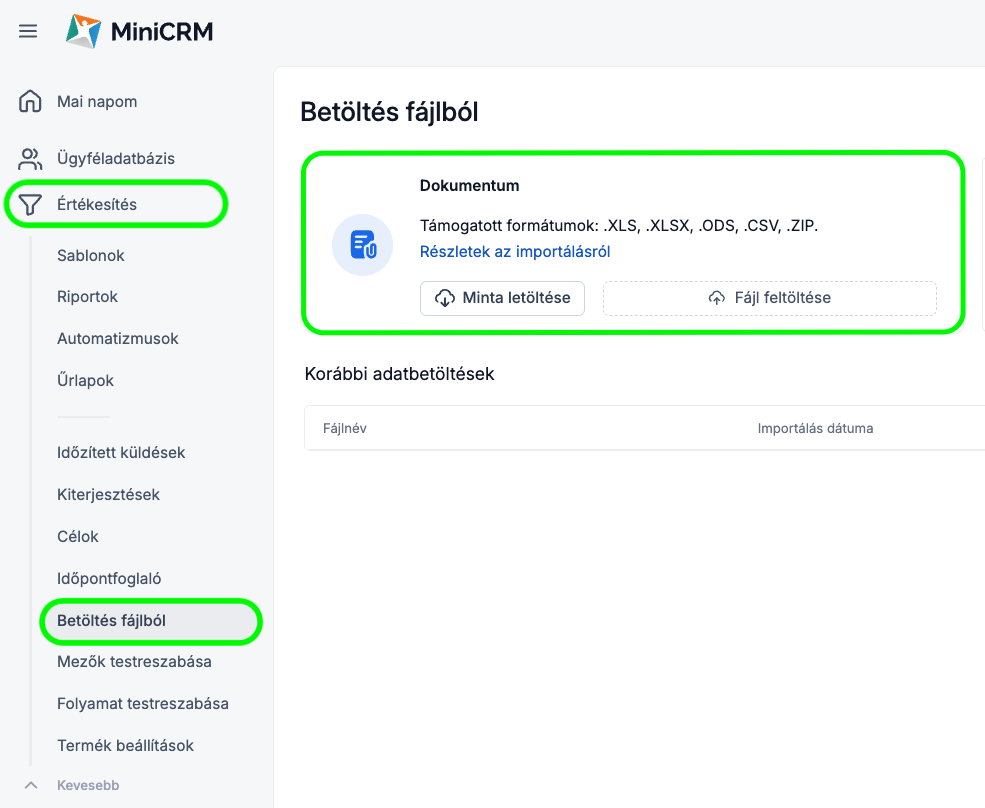Image resolution: width=985 pixels, height=808 pixels.
Task: Open Űrlapok from the sidebar
Action: click(x=86, y=381)
